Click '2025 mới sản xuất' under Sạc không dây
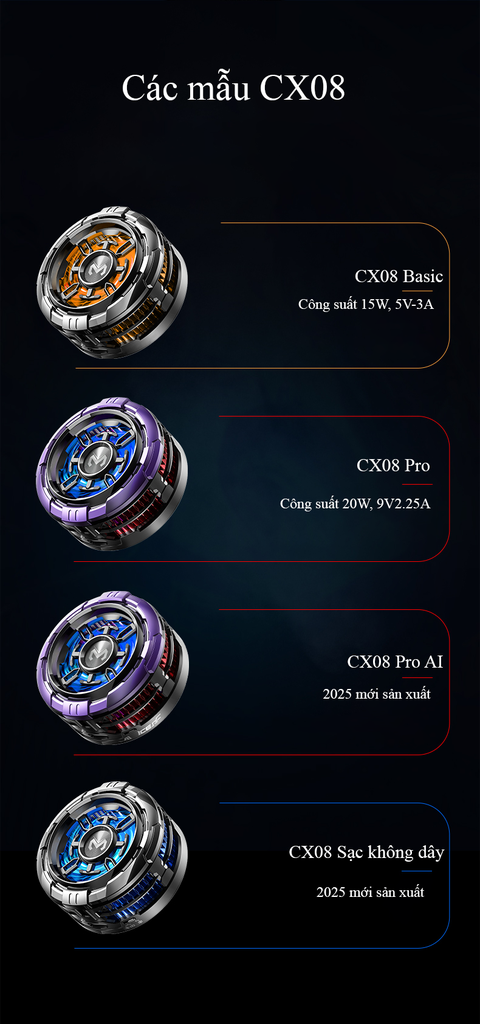Viewport: 480px width, 1024px height. [370, 892]
